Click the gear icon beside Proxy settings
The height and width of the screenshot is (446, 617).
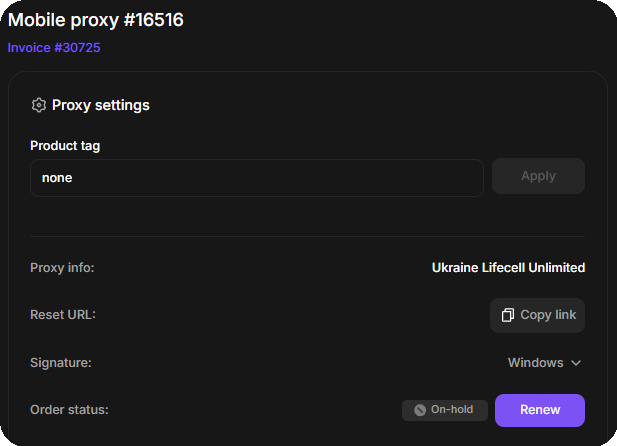click(x=39, y=105)
